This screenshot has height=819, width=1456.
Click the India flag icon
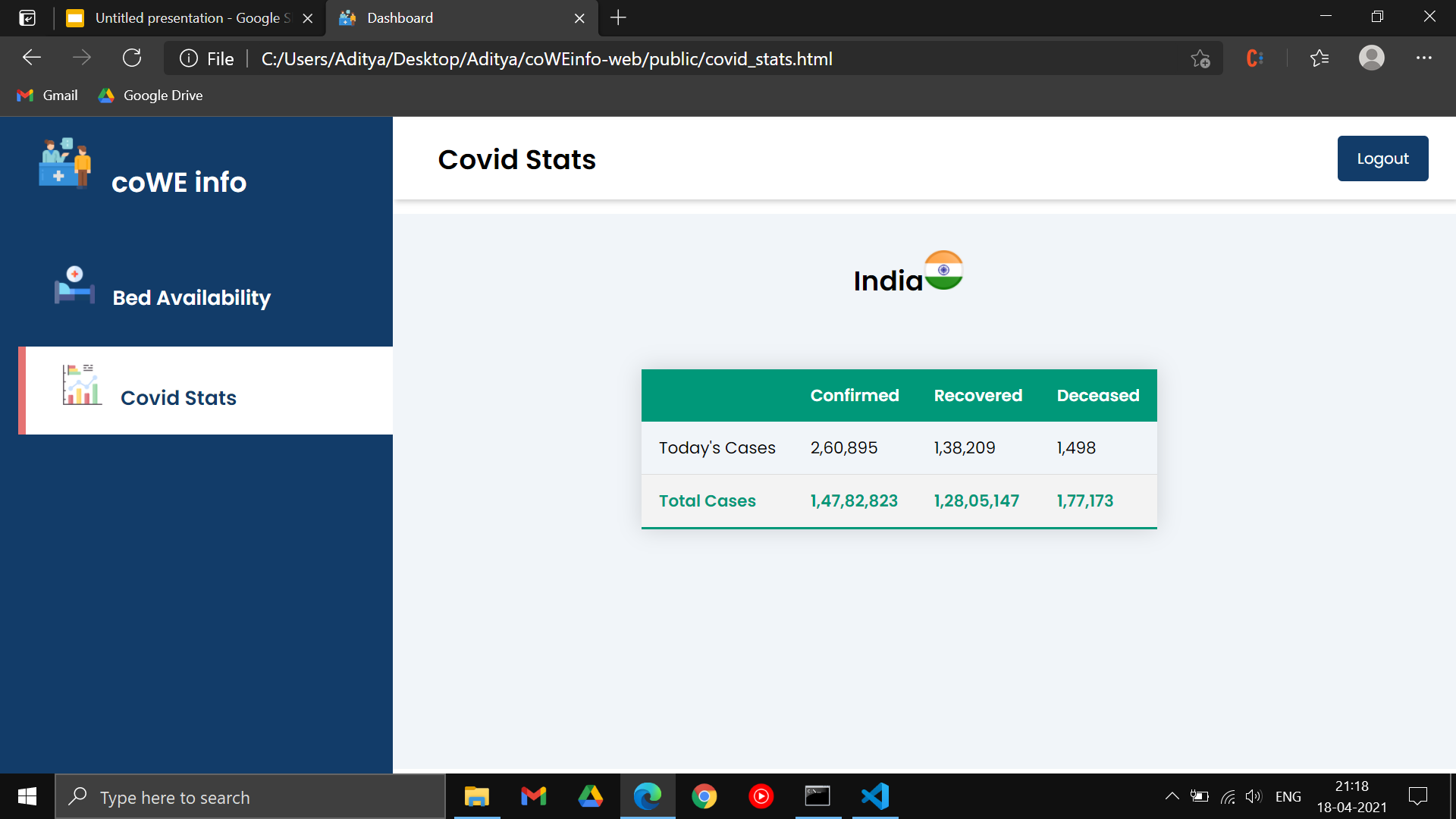pyautogui.click(x=943, y=271)
